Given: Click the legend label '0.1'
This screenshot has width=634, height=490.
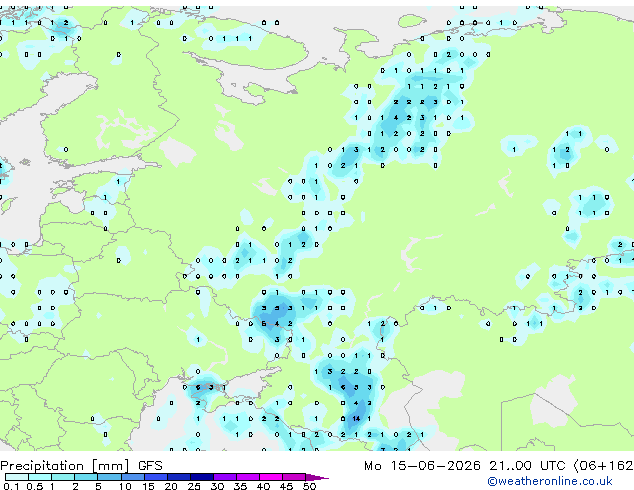Looking at the screenshot, I should (12, 486).
